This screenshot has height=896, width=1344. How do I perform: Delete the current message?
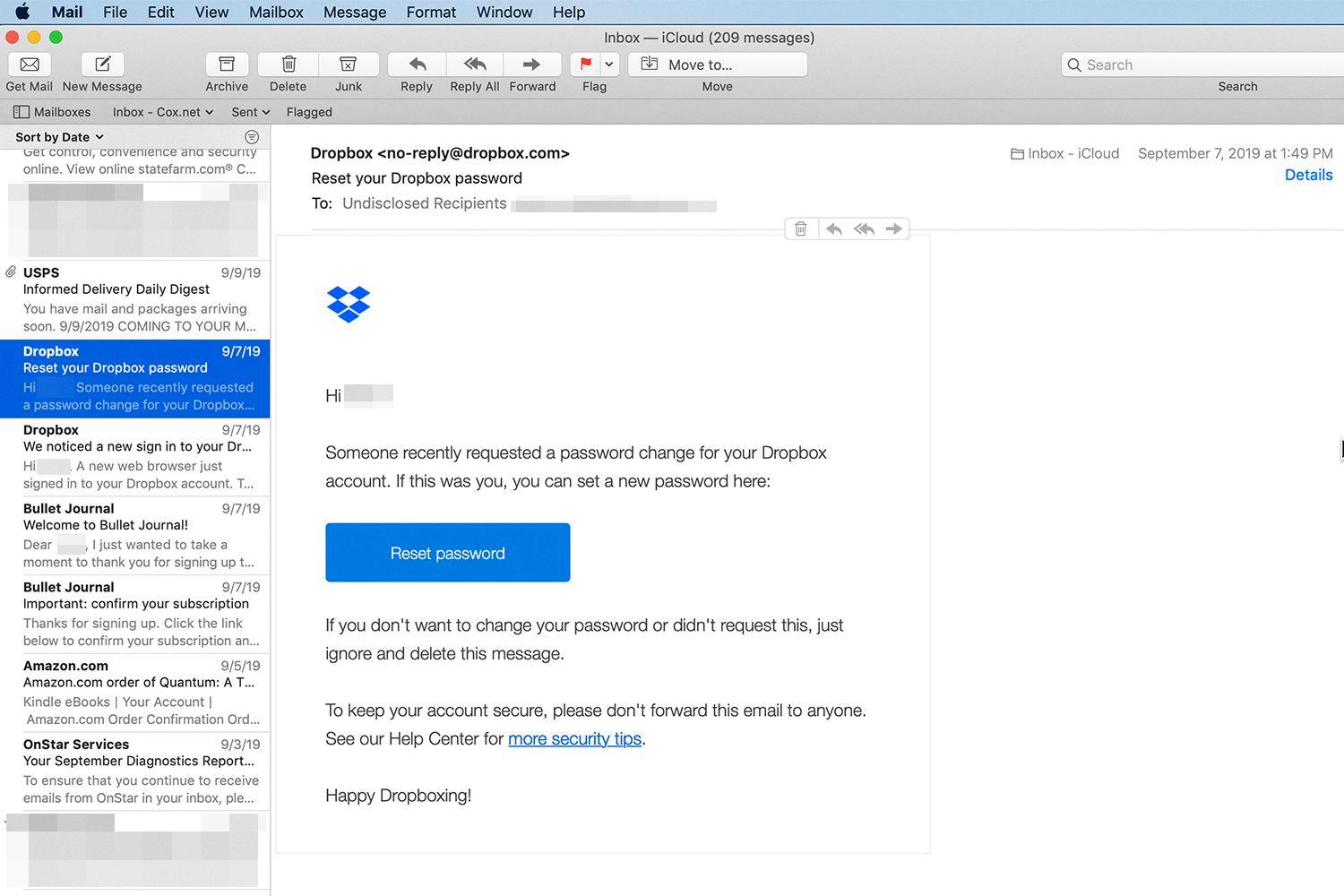[288, 65]
